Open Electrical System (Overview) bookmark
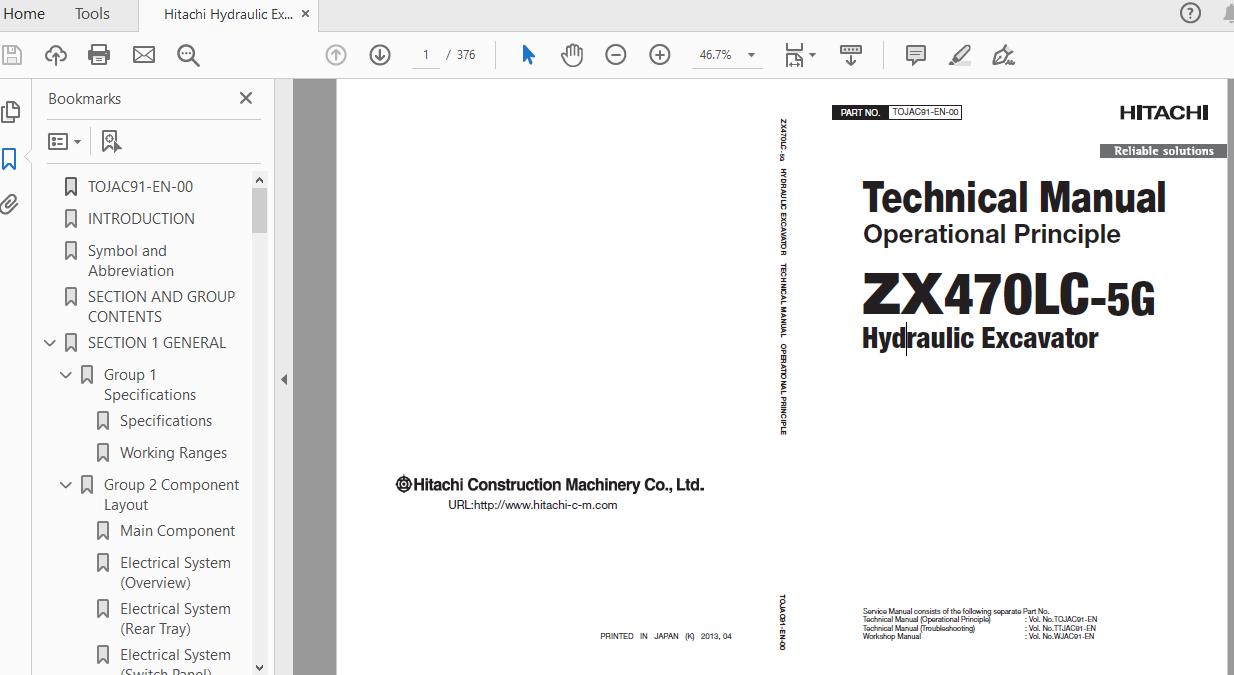This screenshot has height=675, width=1234. (175, 573)
